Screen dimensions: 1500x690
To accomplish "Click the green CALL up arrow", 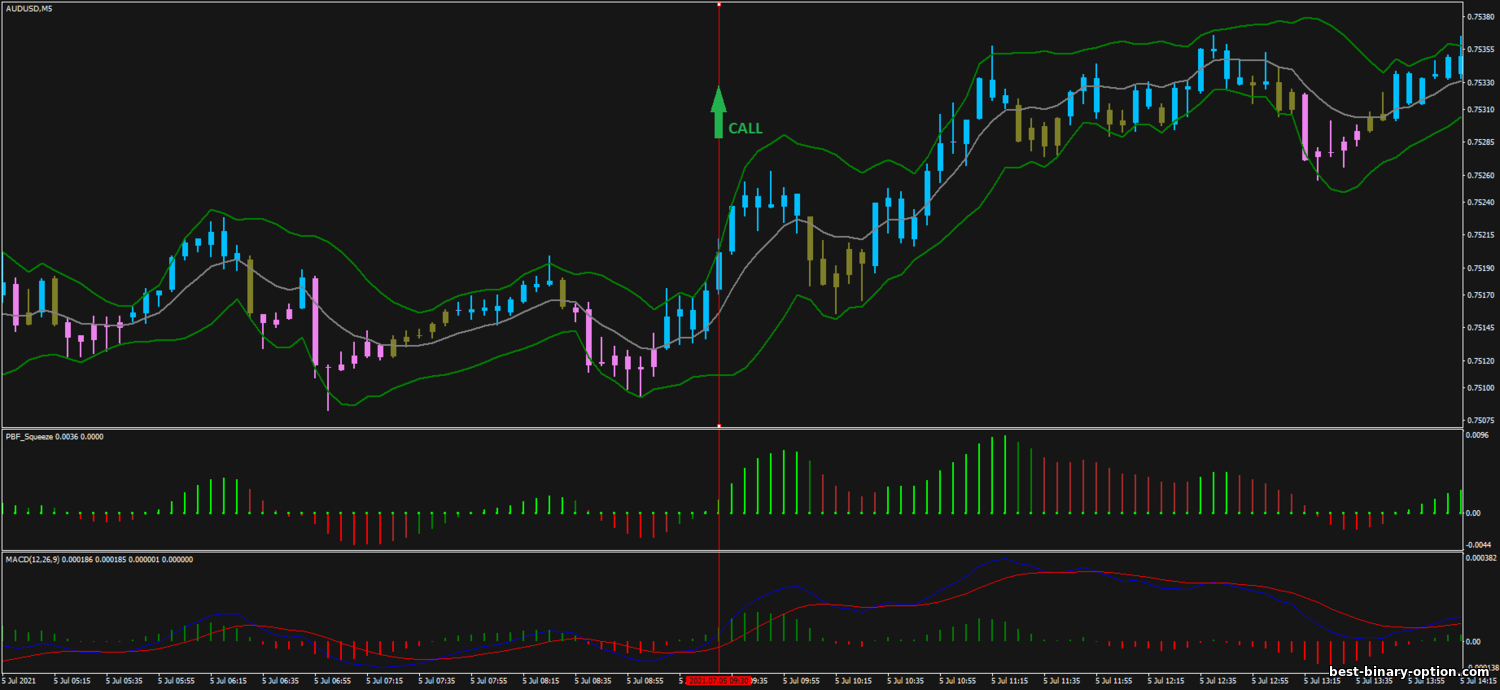I will click(x=717, y=112).
